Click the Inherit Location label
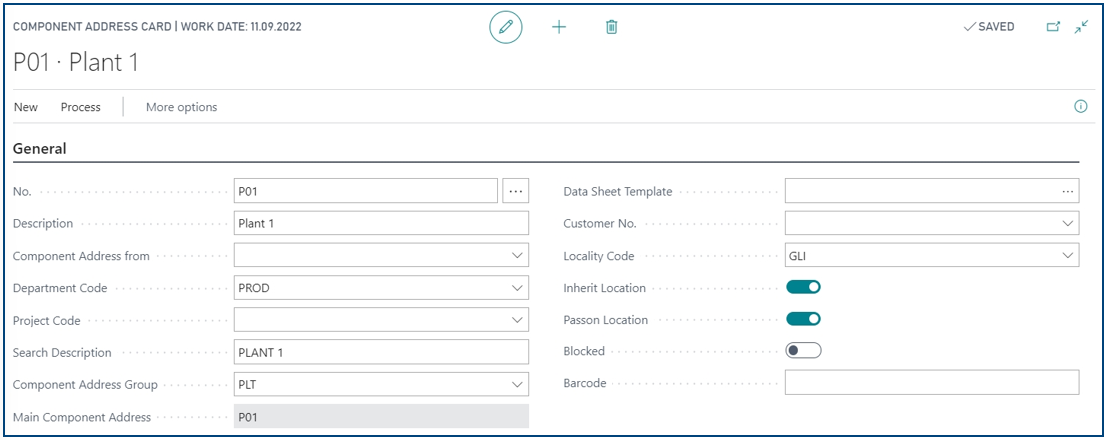 [x=604, y=288]
